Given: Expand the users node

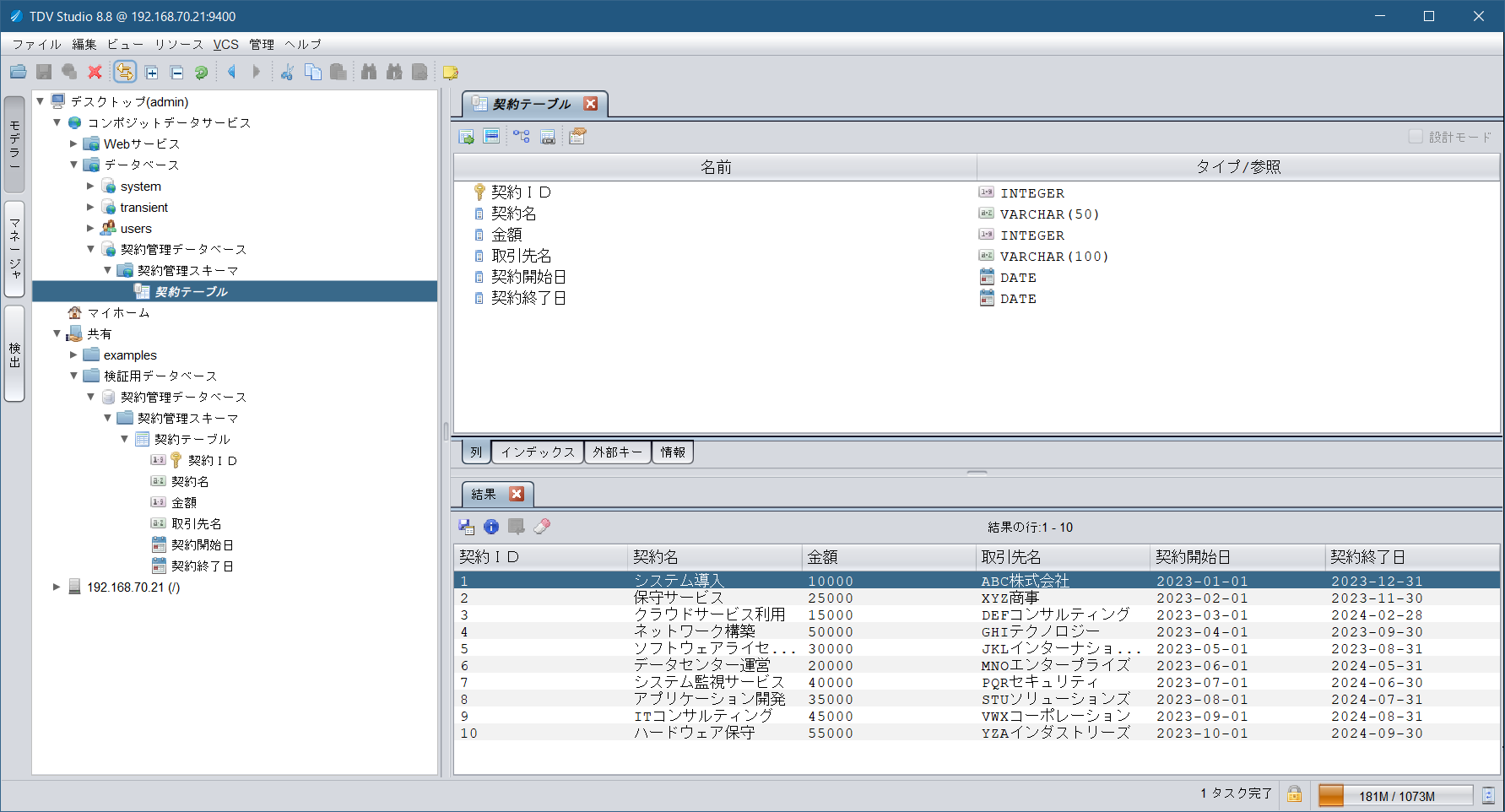Looking at the screenshot, I should pos(90,228).
